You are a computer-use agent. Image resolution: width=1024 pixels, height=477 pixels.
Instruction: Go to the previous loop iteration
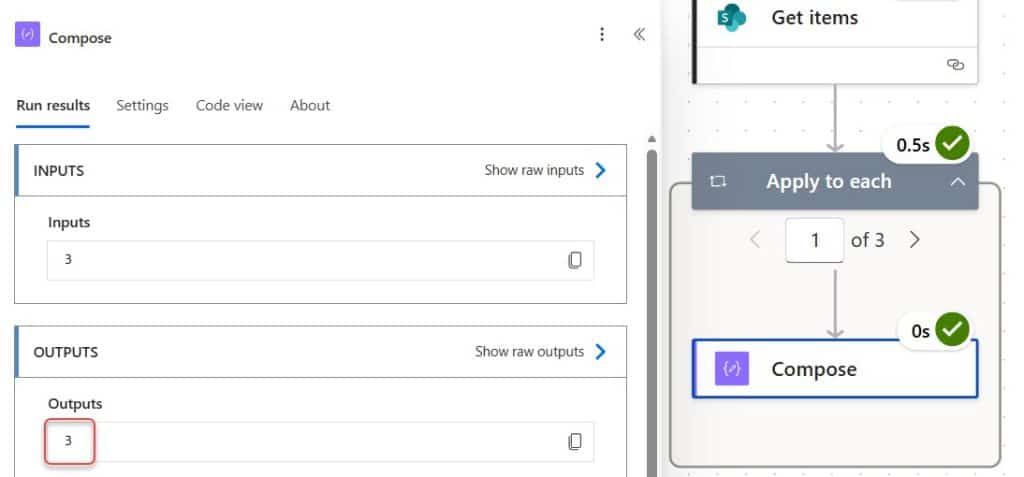755,240
